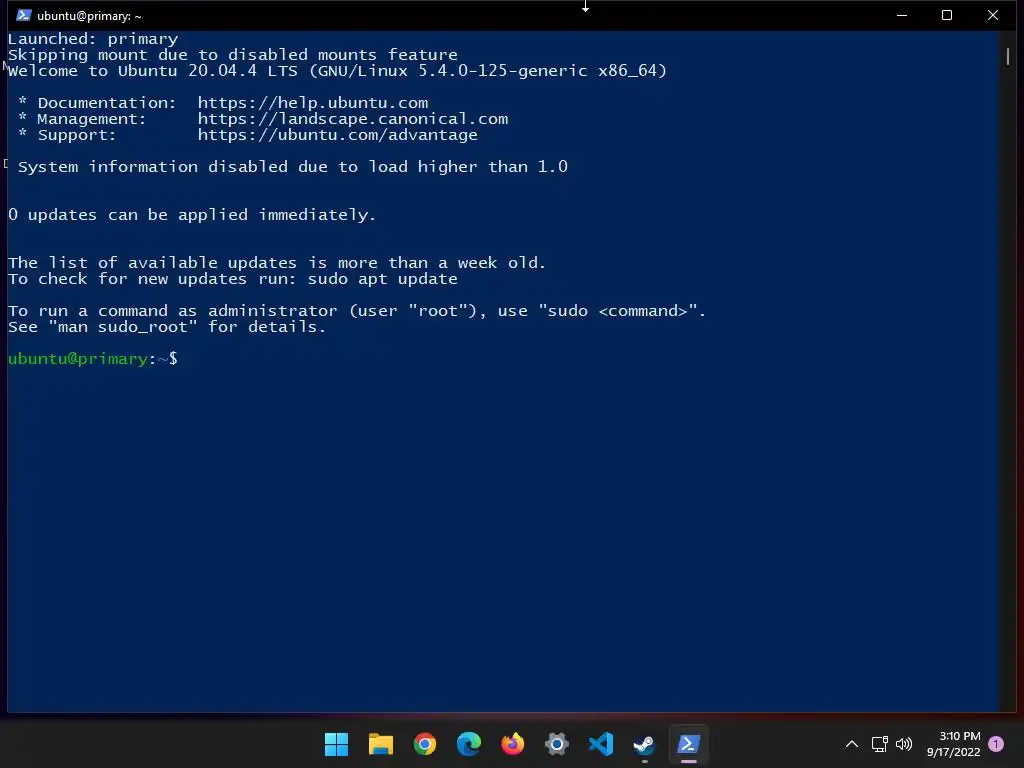Select the PowerShell taskbar icon

[689, 744]
